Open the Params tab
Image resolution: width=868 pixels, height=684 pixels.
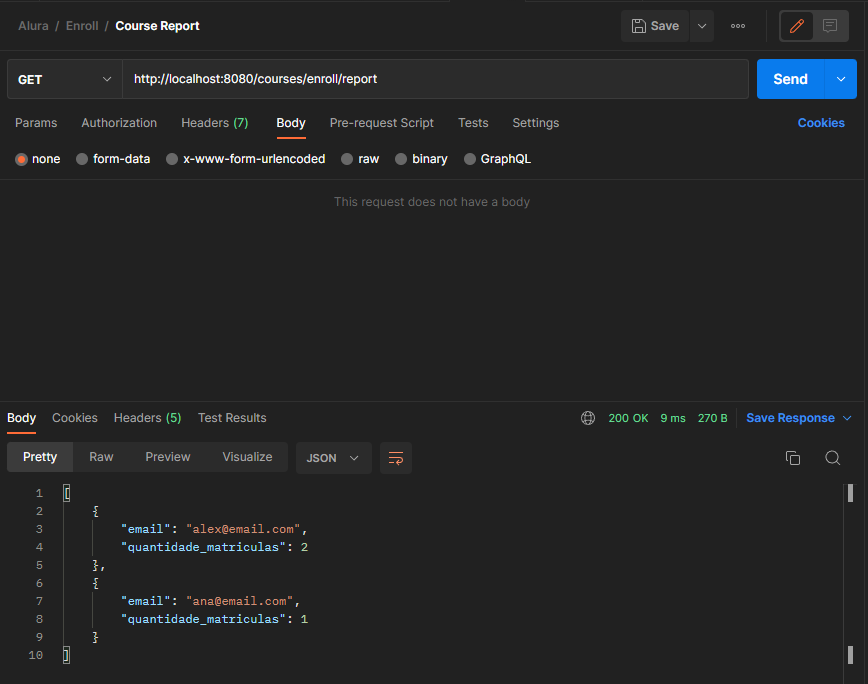tap(36, 123)
